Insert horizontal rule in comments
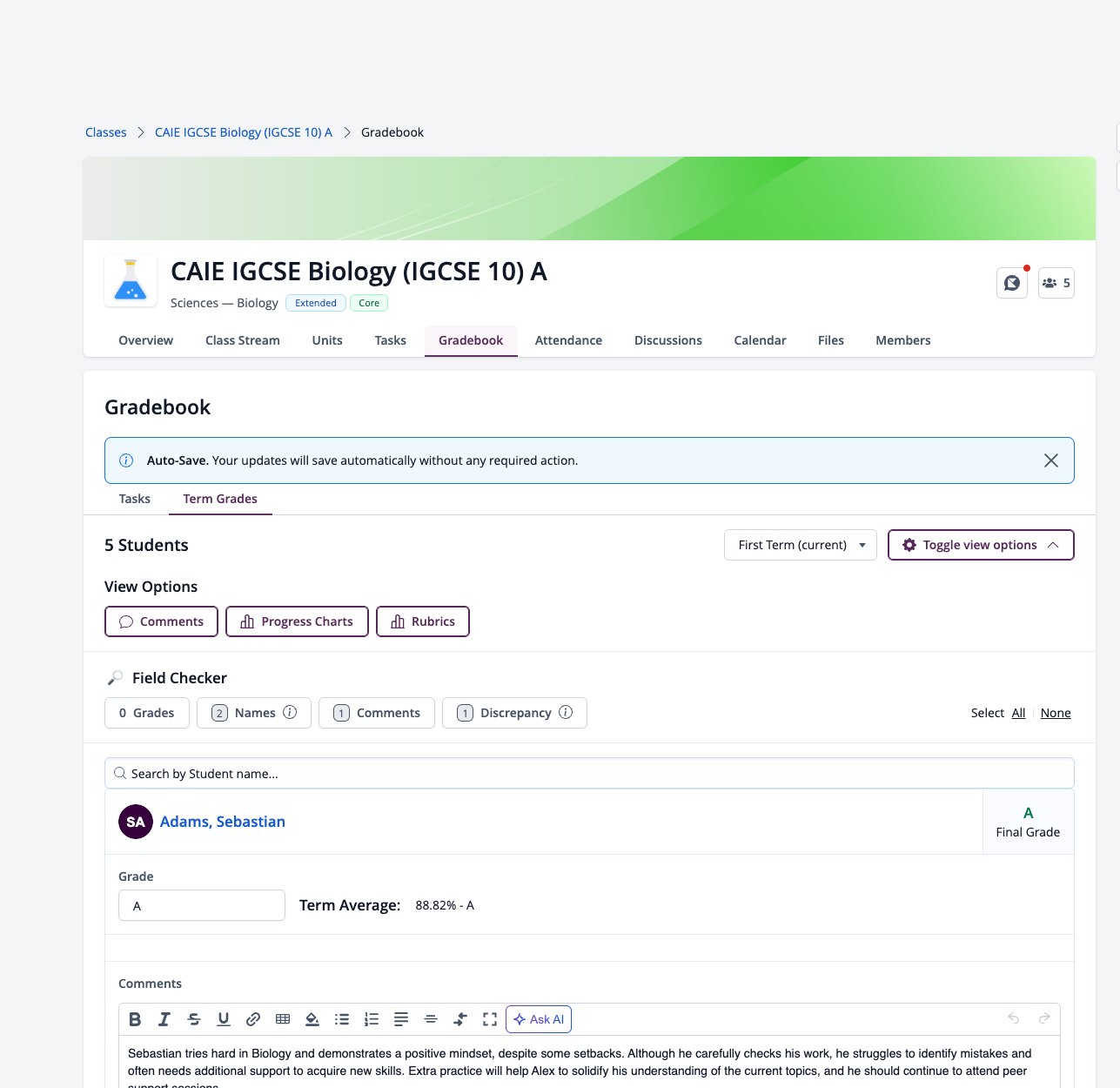Viewport: 1120px width, 1088px height. coord(431,1019)
